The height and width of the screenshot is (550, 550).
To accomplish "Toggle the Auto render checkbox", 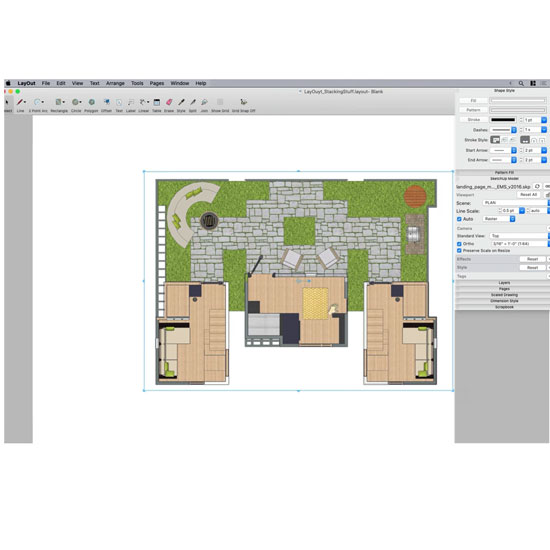I will 459,219.
